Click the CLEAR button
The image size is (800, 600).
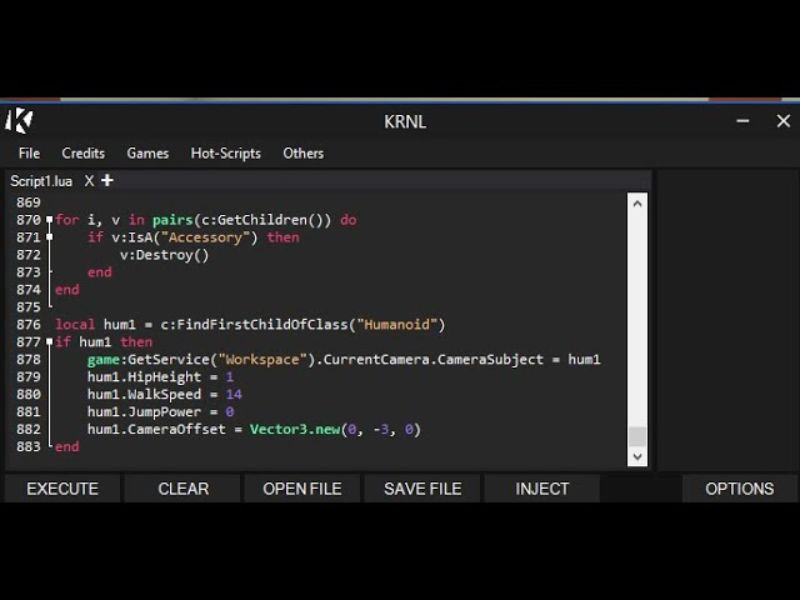[x=183, y=489]
